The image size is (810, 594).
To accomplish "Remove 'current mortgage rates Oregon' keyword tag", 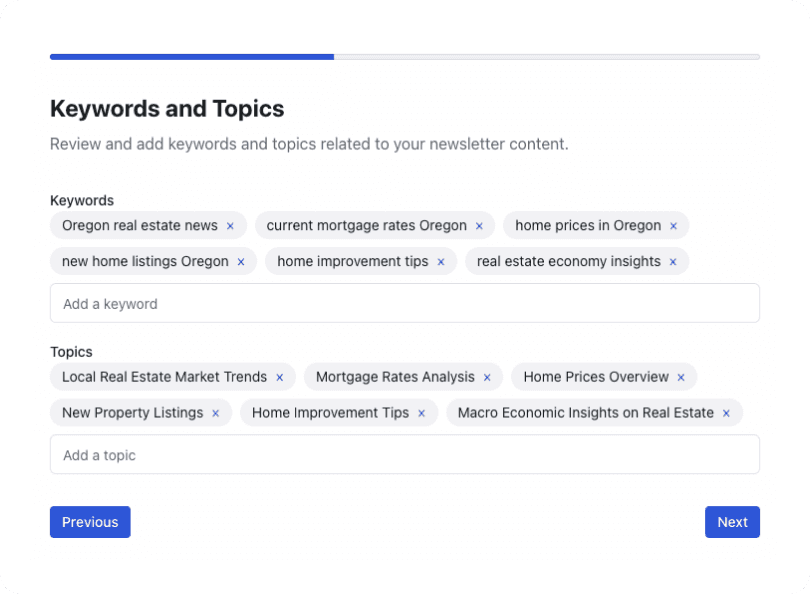I will (479, 226).
